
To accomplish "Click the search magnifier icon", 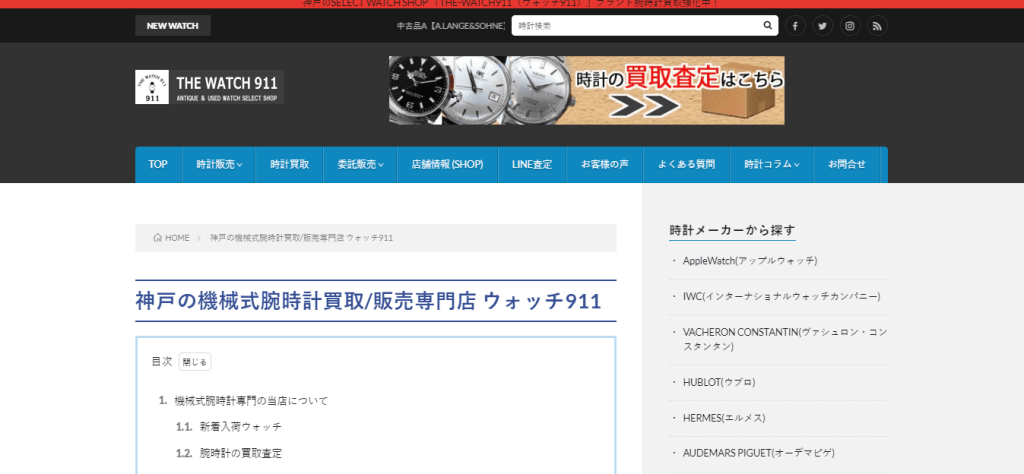I will pyautogui.click(x=767, y=26).
